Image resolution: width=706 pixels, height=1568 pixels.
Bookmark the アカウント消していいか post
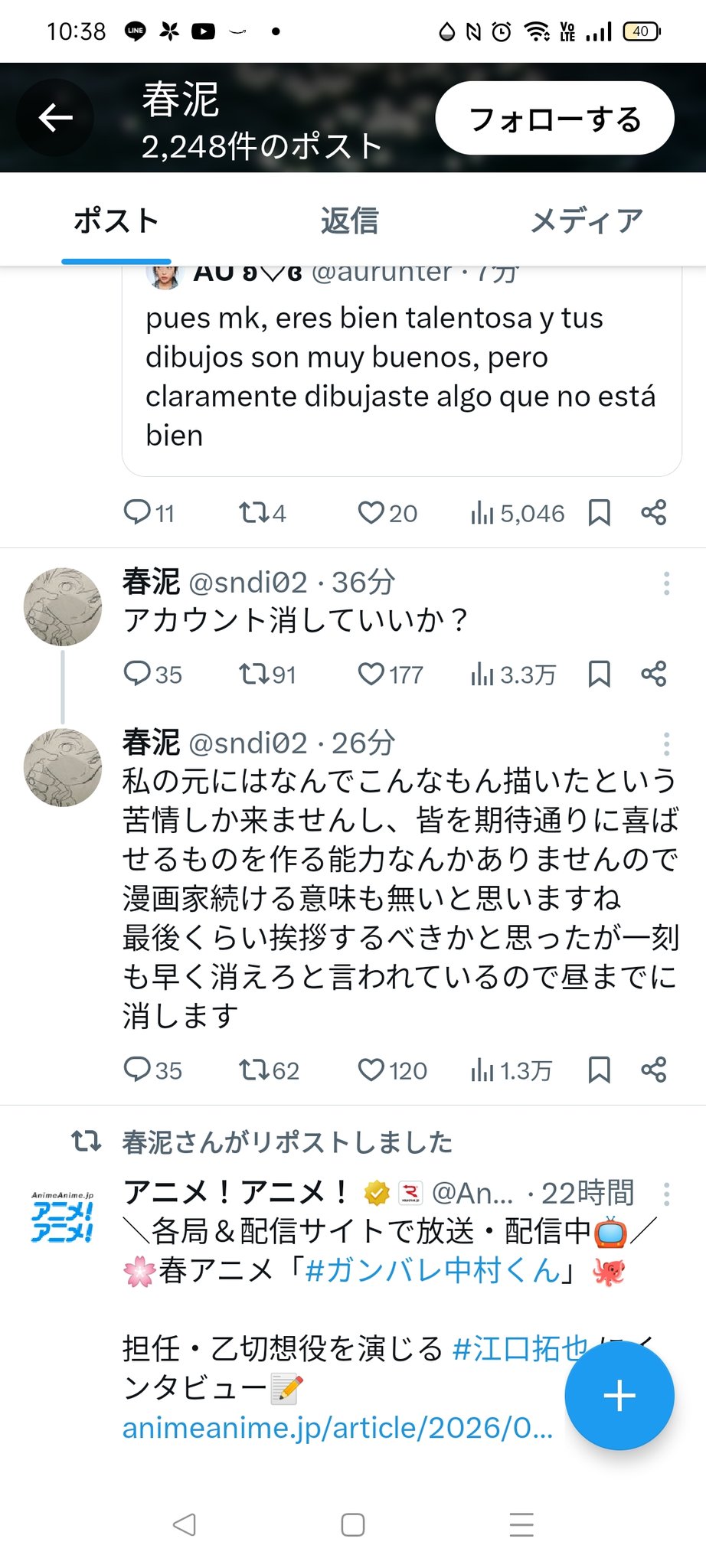[x=599, y=674]
